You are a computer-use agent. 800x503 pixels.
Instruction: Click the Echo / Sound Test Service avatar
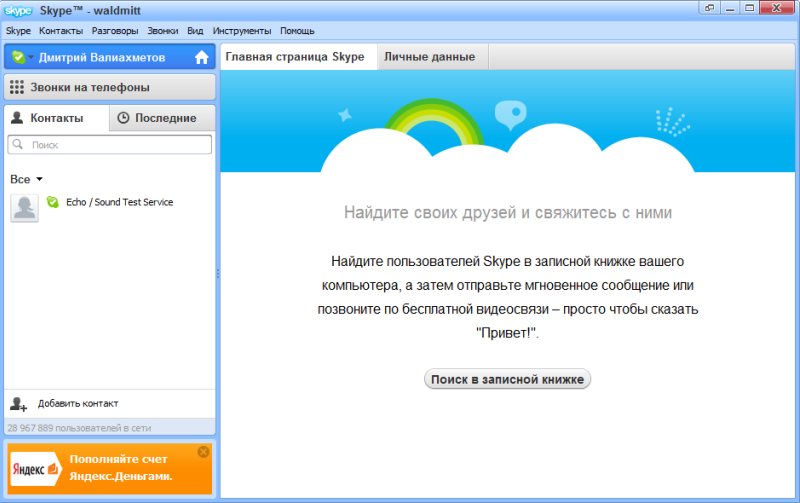[x=24, y=208]
